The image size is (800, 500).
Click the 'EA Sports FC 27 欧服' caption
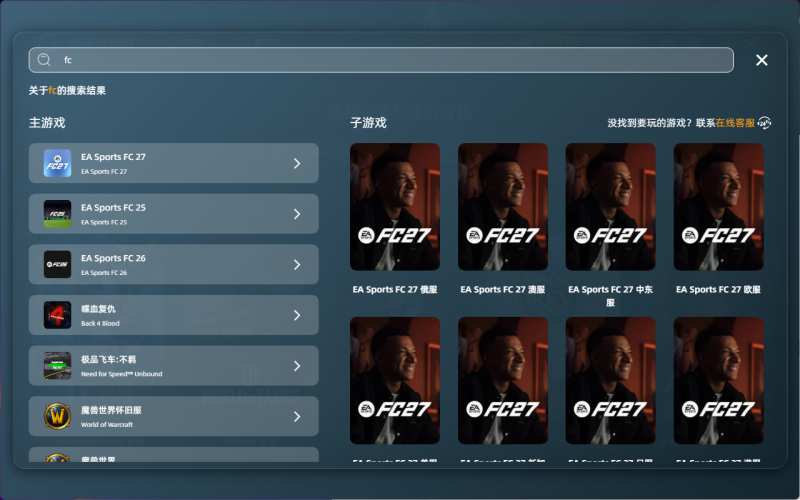[718, 289]
